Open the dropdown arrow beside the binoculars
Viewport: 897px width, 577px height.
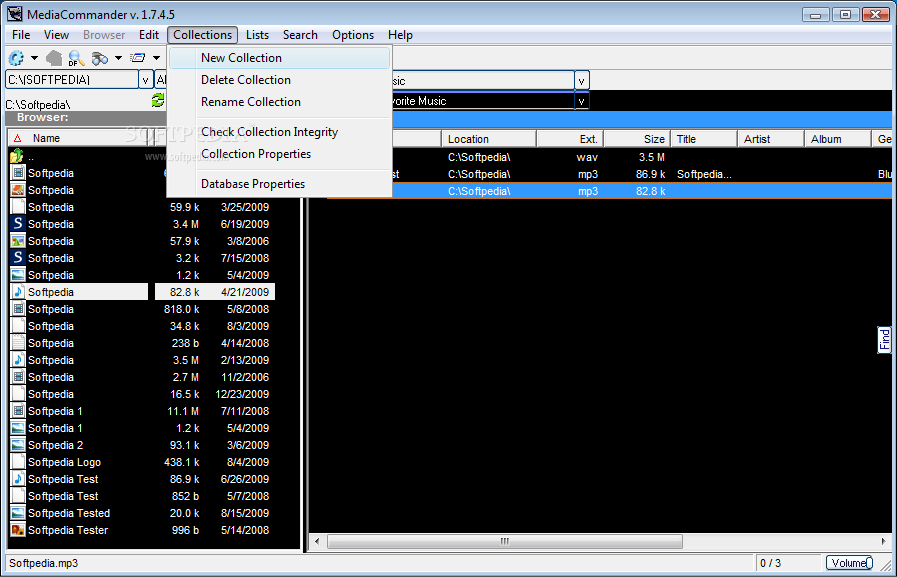[118, 58]
